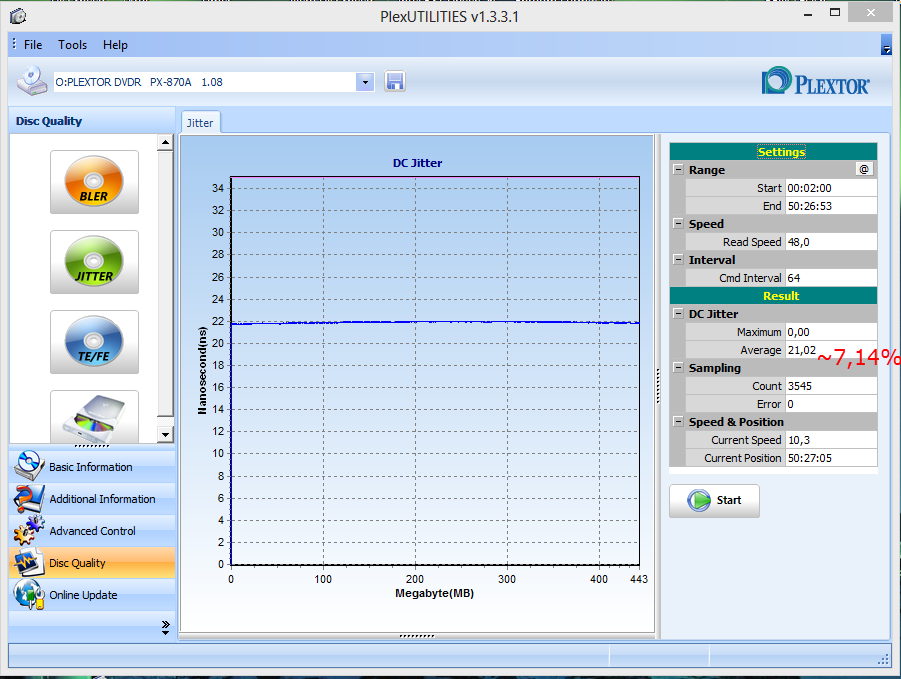Click the status bar resize grip

click(884, 660)
